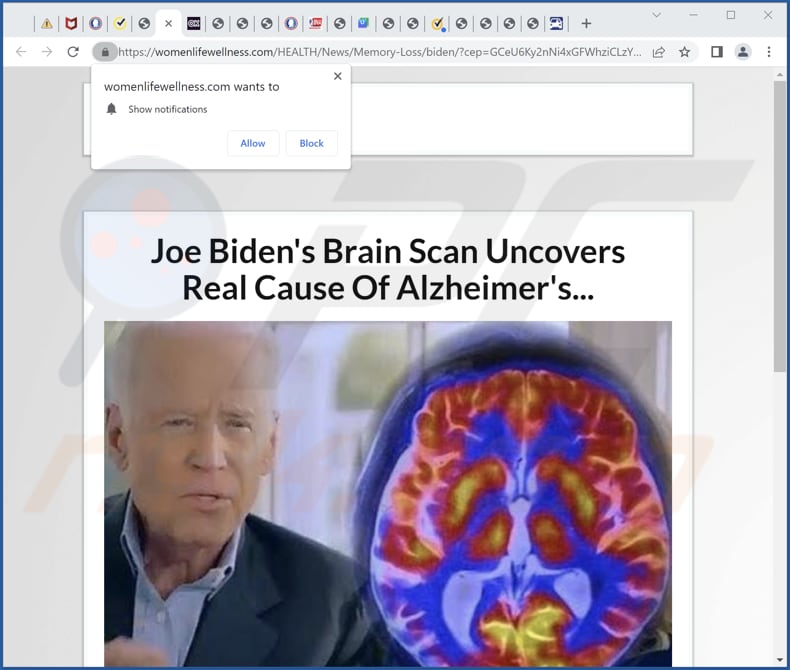The width and height of the screenshot is (790, 670).
Task: Minimize the Chrome window
Action: 694,15
